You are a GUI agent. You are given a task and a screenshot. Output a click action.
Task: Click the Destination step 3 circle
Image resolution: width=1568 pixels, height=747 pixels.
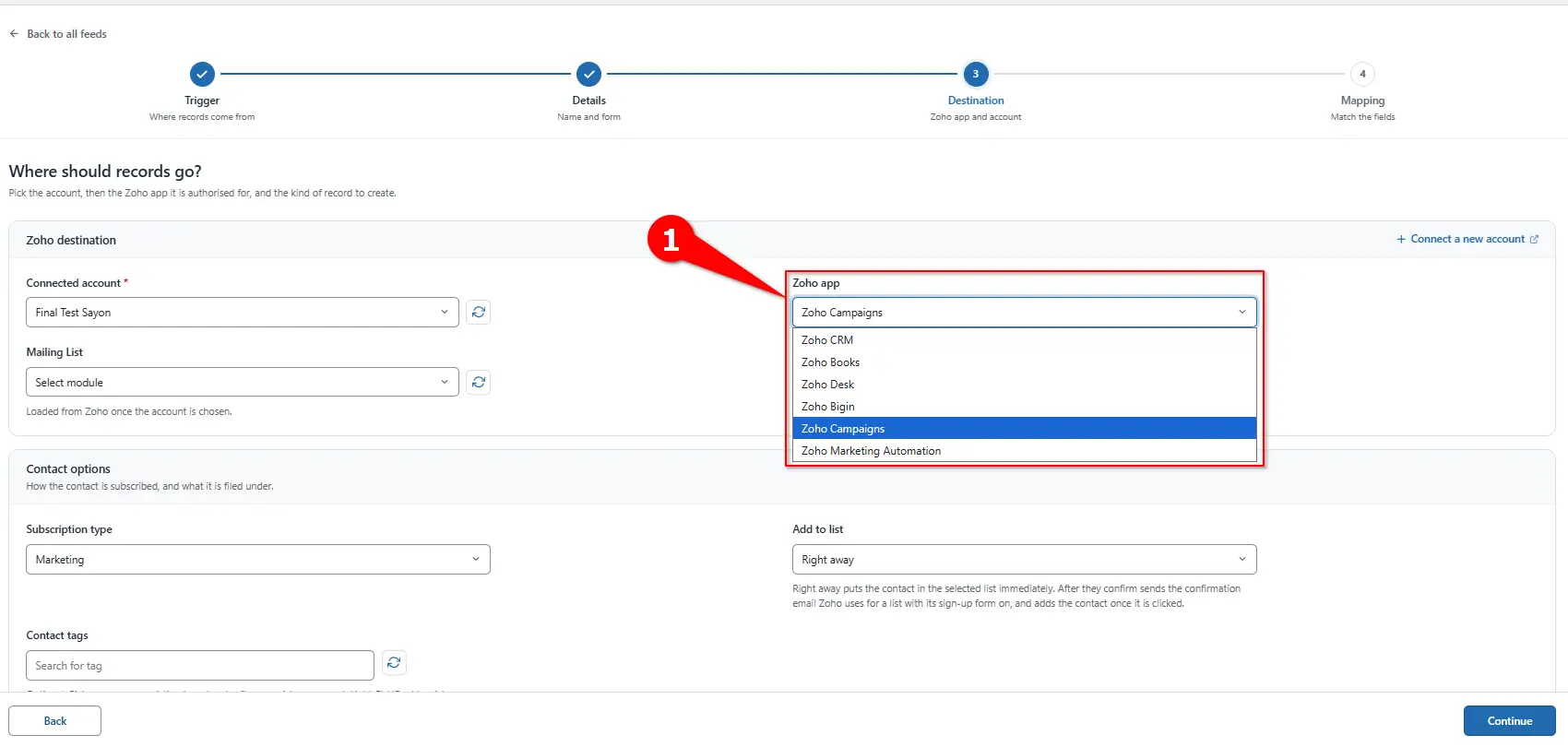(976, 74)
